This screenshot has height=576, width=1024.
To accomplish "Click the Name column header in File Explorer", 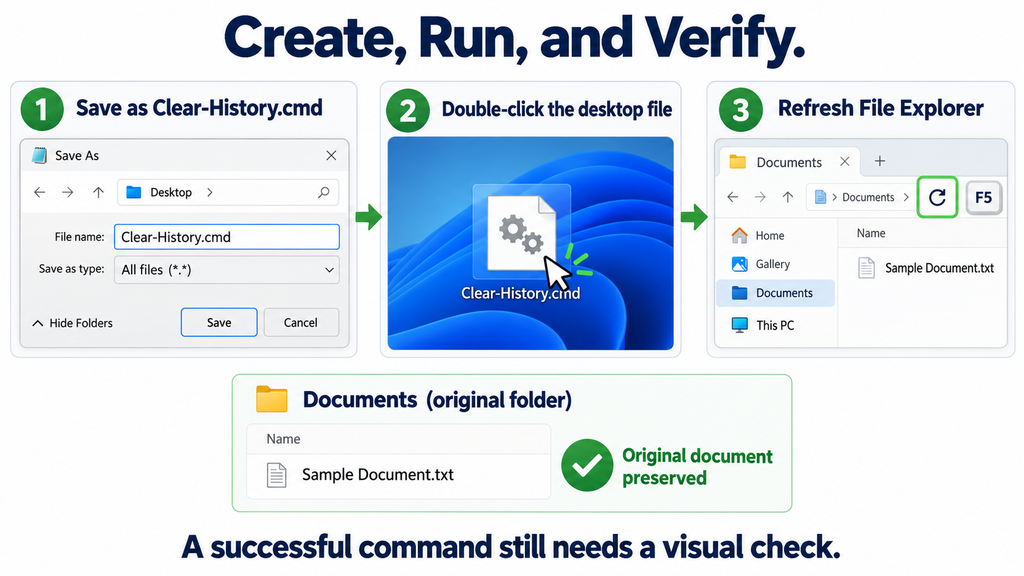I will [871, 233].
